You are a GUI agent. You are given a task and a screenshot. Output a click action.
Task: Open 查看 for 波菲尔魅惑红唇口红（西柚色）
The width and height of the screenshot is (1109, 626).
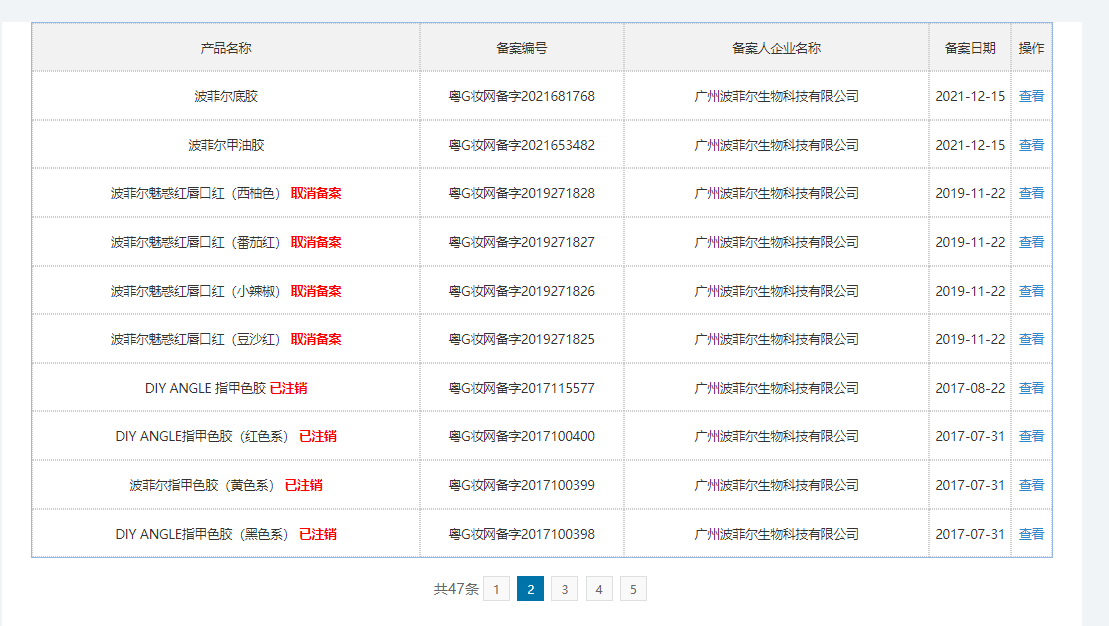(x=1031, y=193)
